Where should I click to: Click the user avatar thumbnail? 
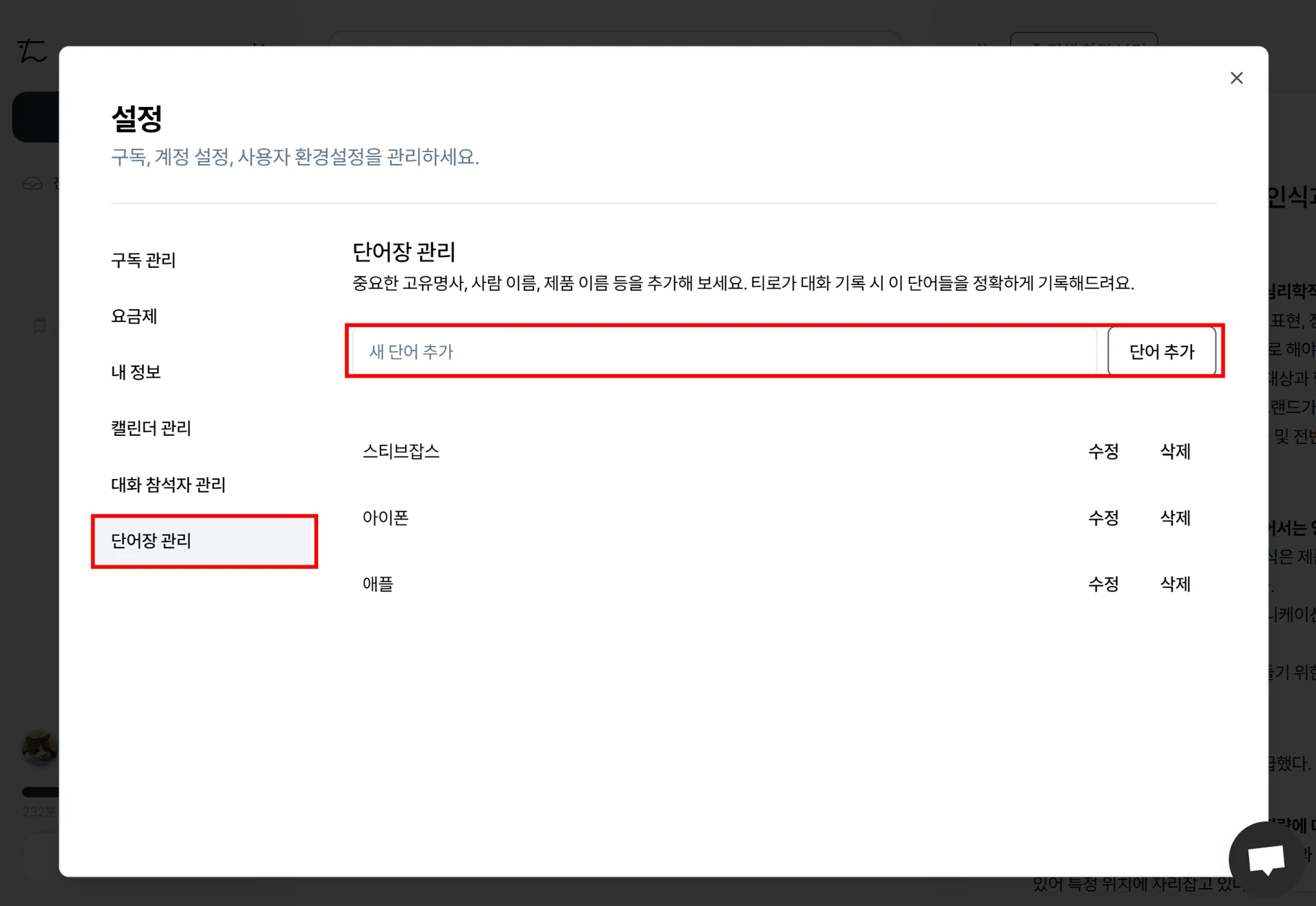point(38,748)
